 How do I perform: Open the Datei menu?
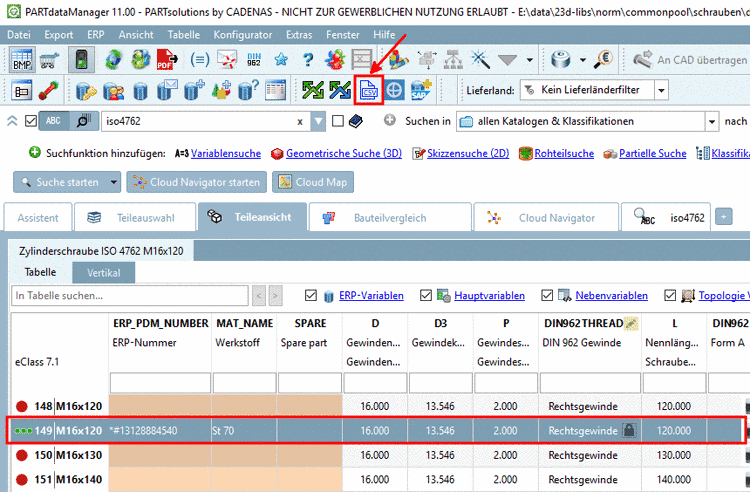click(19, 35)
